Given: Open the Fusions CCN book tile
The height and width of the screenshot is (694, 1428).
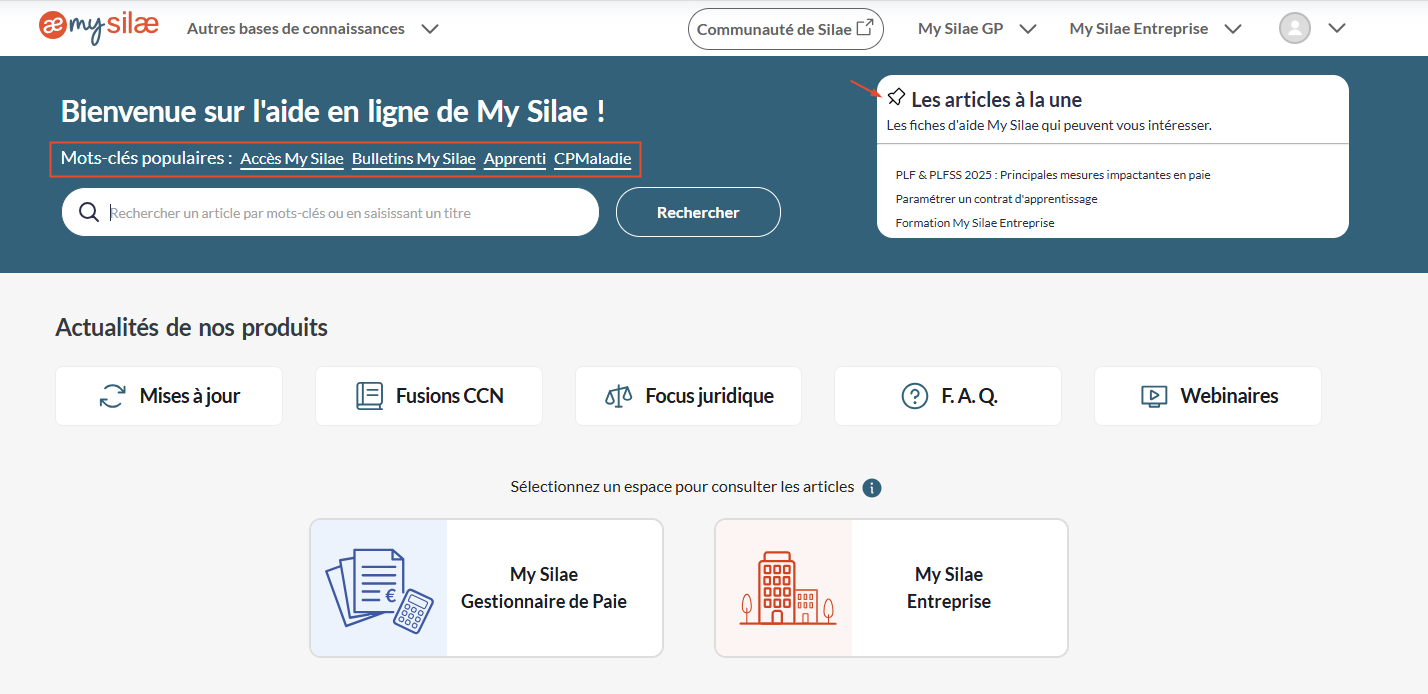Looking at the screenshot, I should pos(429,396).
